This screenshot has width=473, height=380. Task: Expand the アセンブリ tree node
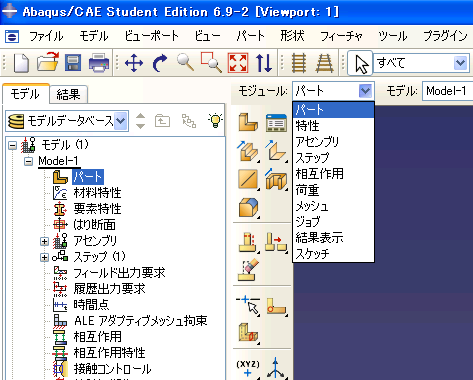click(44, 241)
